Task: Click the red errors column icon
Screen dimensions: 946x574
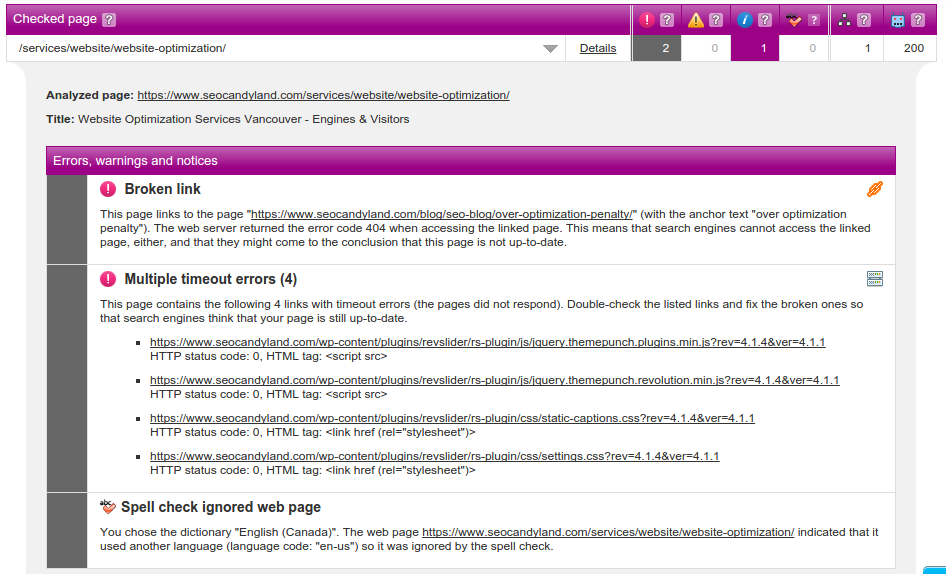Action: click(646, 20)
